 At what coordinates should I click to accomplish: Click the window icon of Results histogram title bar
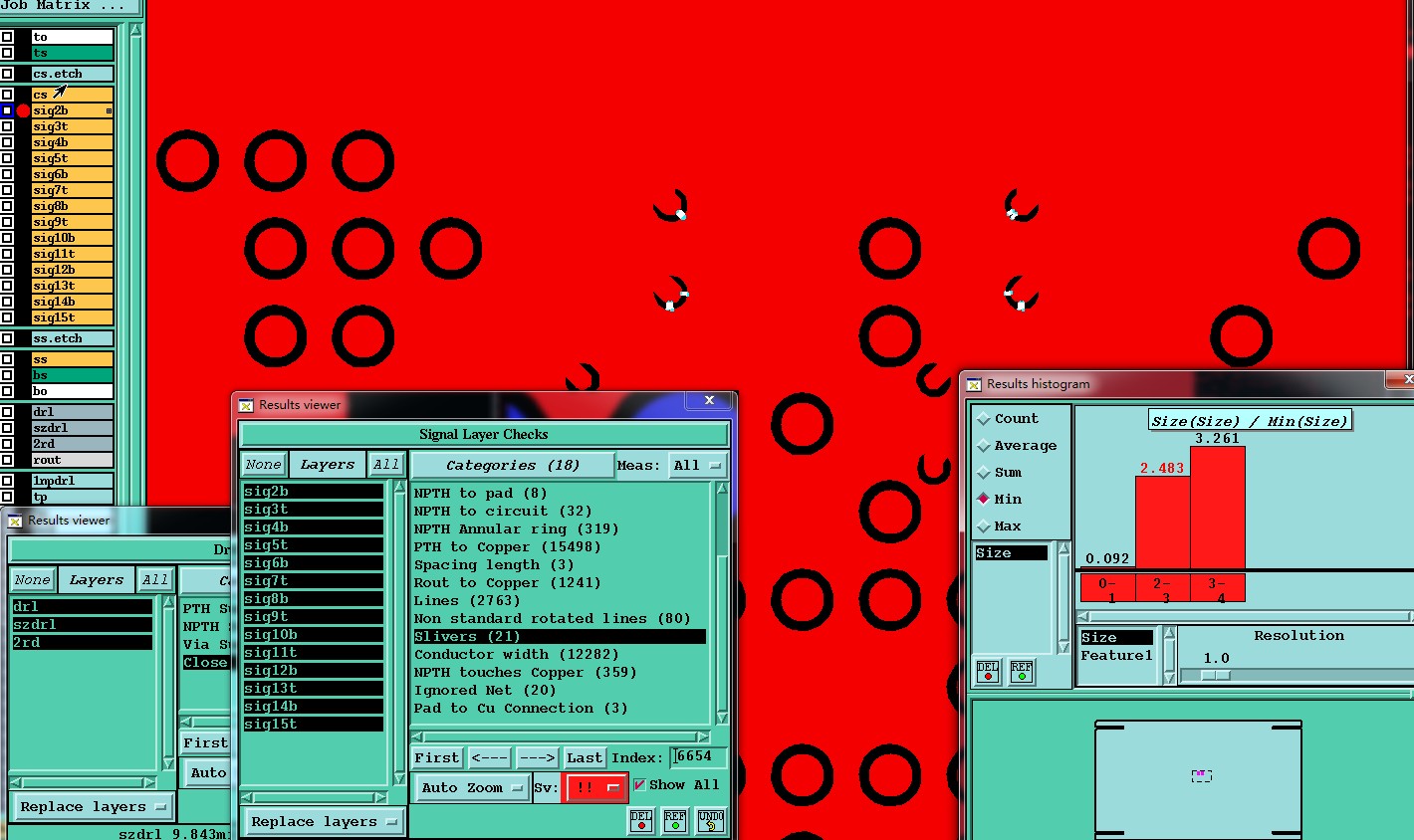pos(973,384)
